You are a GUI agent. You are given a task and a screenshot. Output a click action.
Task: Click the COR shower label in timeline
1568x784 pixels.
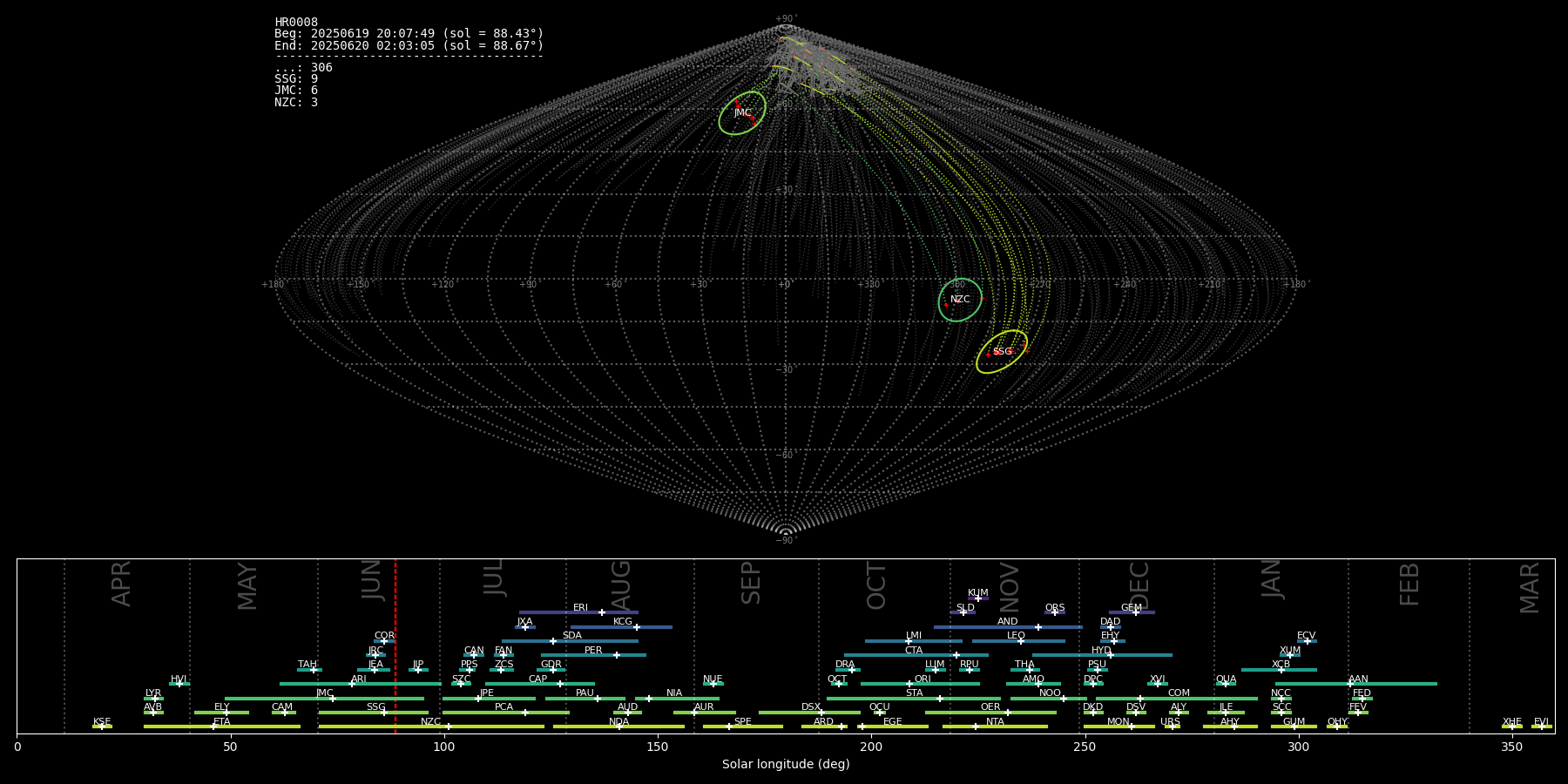[384, 636]
